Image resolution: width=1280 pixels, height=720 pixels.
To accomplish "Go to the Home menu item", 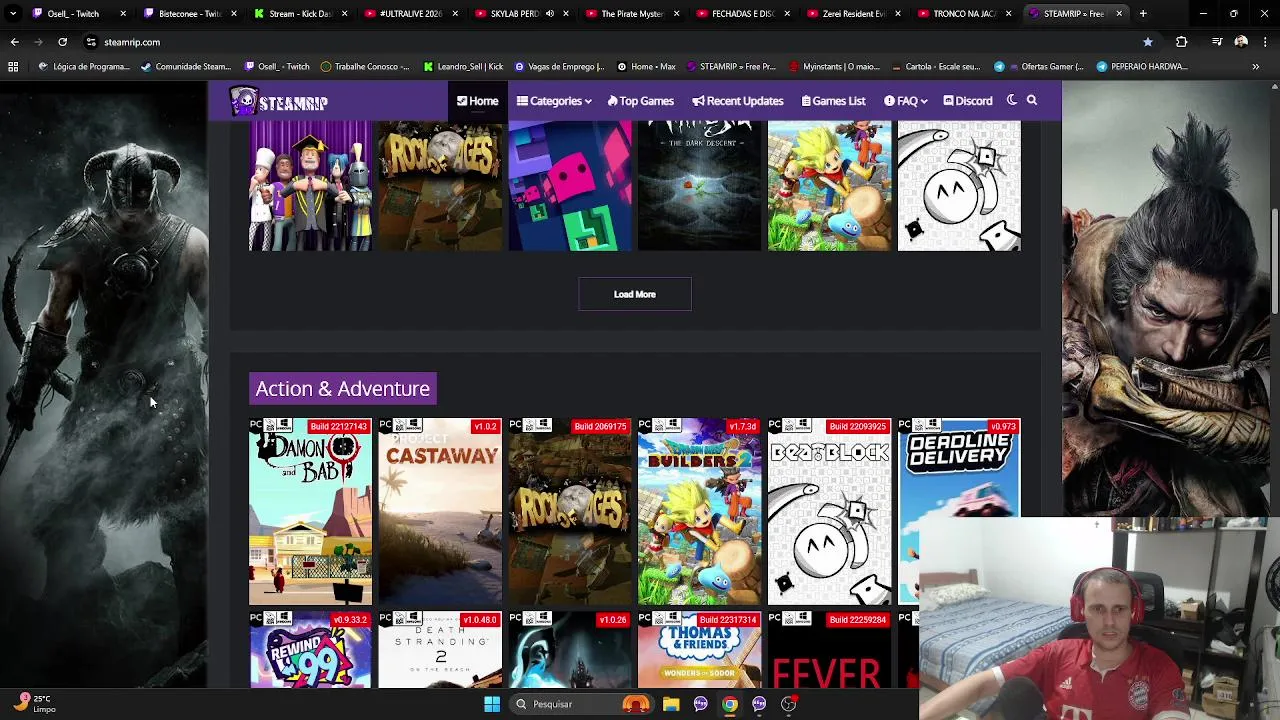I will click(477, 101).
